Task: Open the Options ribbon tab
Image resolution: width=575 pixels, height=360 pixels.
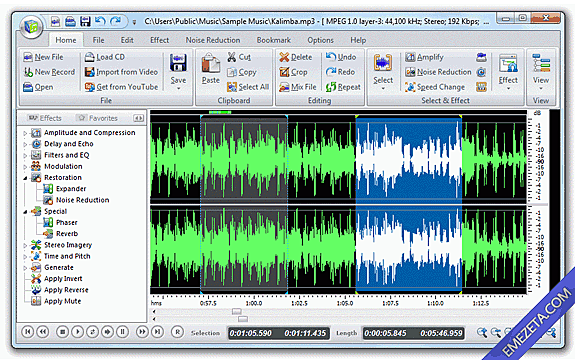Action: [321, 40]
